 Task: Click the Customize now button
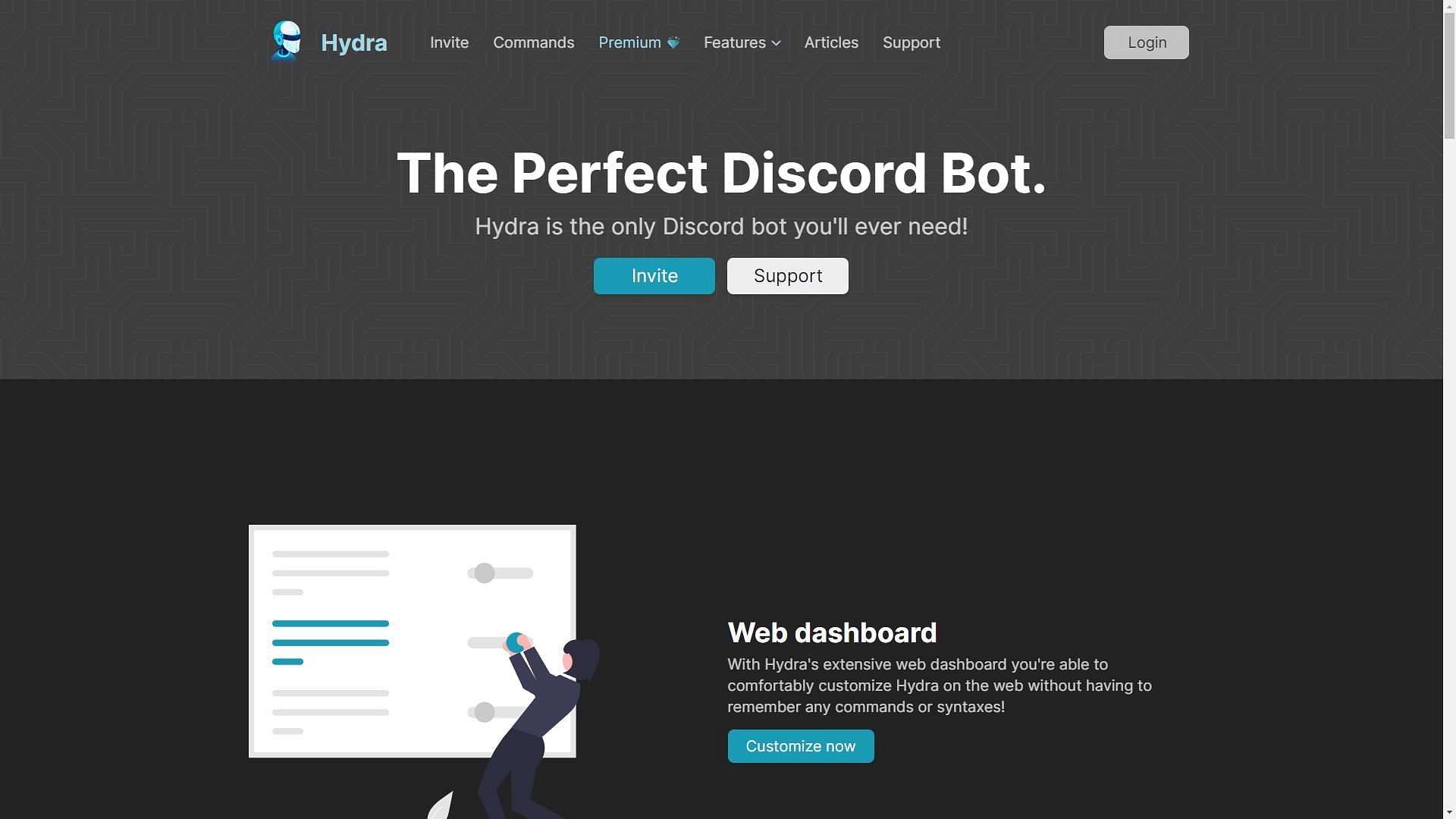800,746
